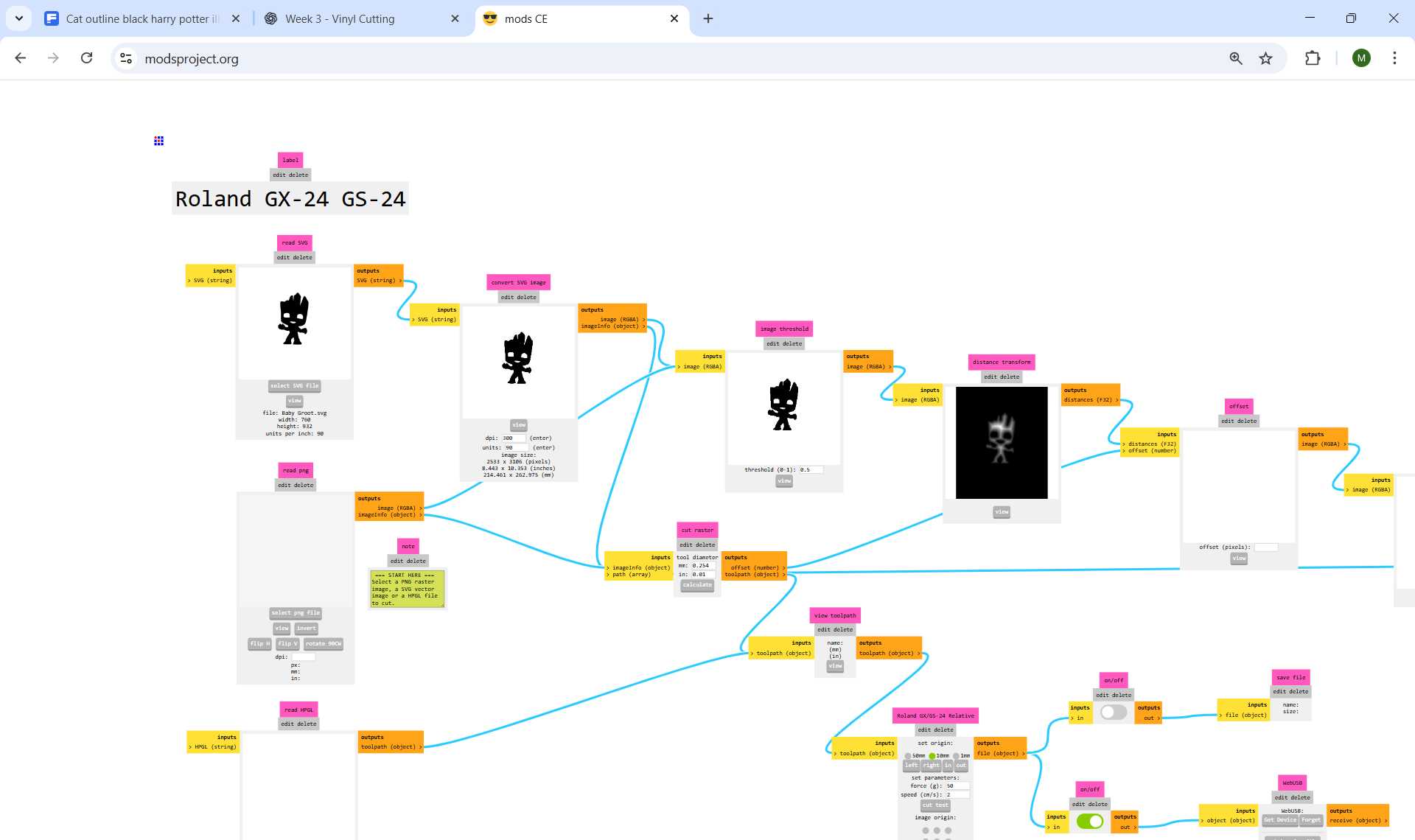Click calculate in the cut raster module
The width and height of the screenshot is (1415, 840).
(x=696, y=584)
